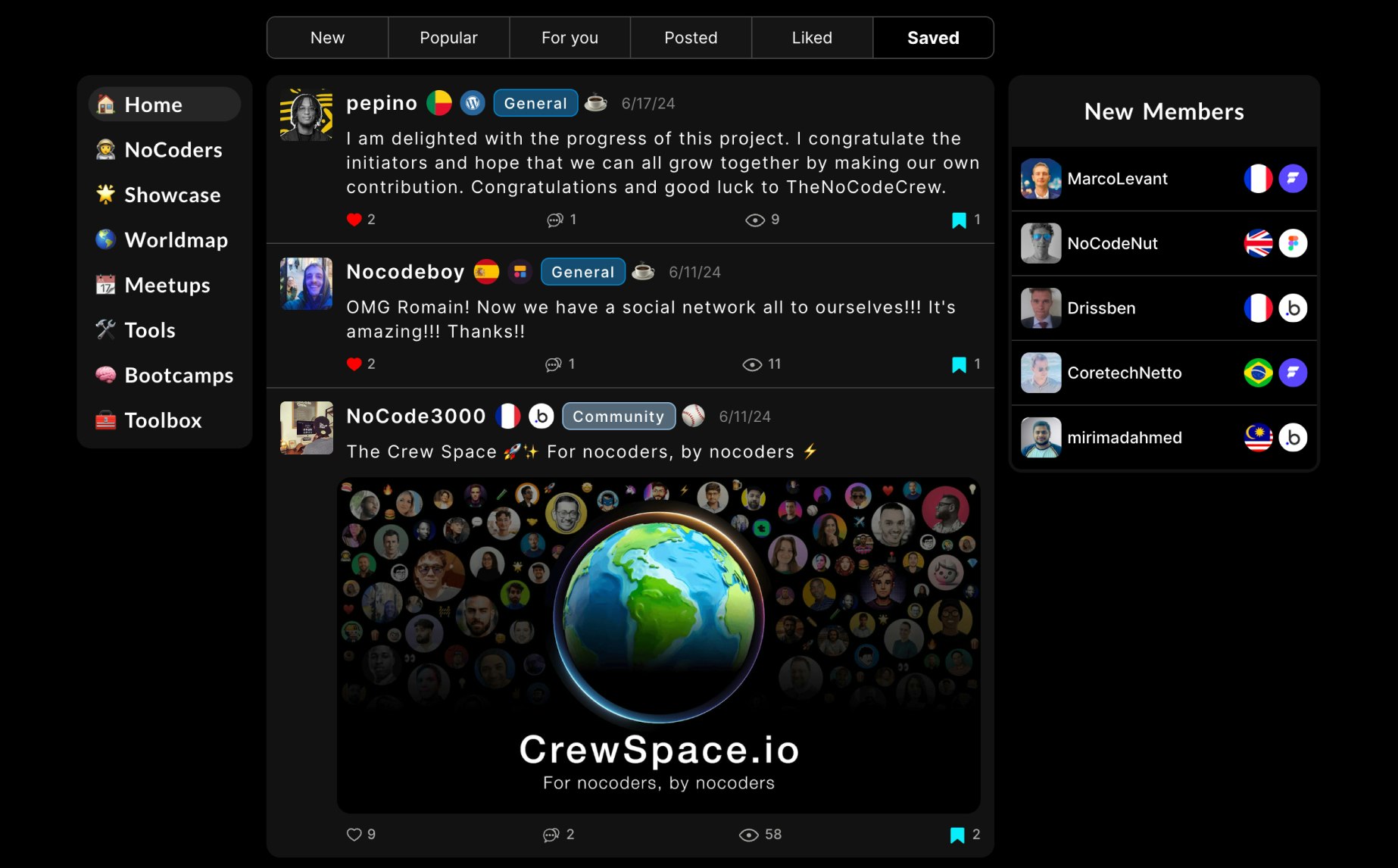Open NoCodeNut's member profile
1398x868 pixels.
point(1164,243)
